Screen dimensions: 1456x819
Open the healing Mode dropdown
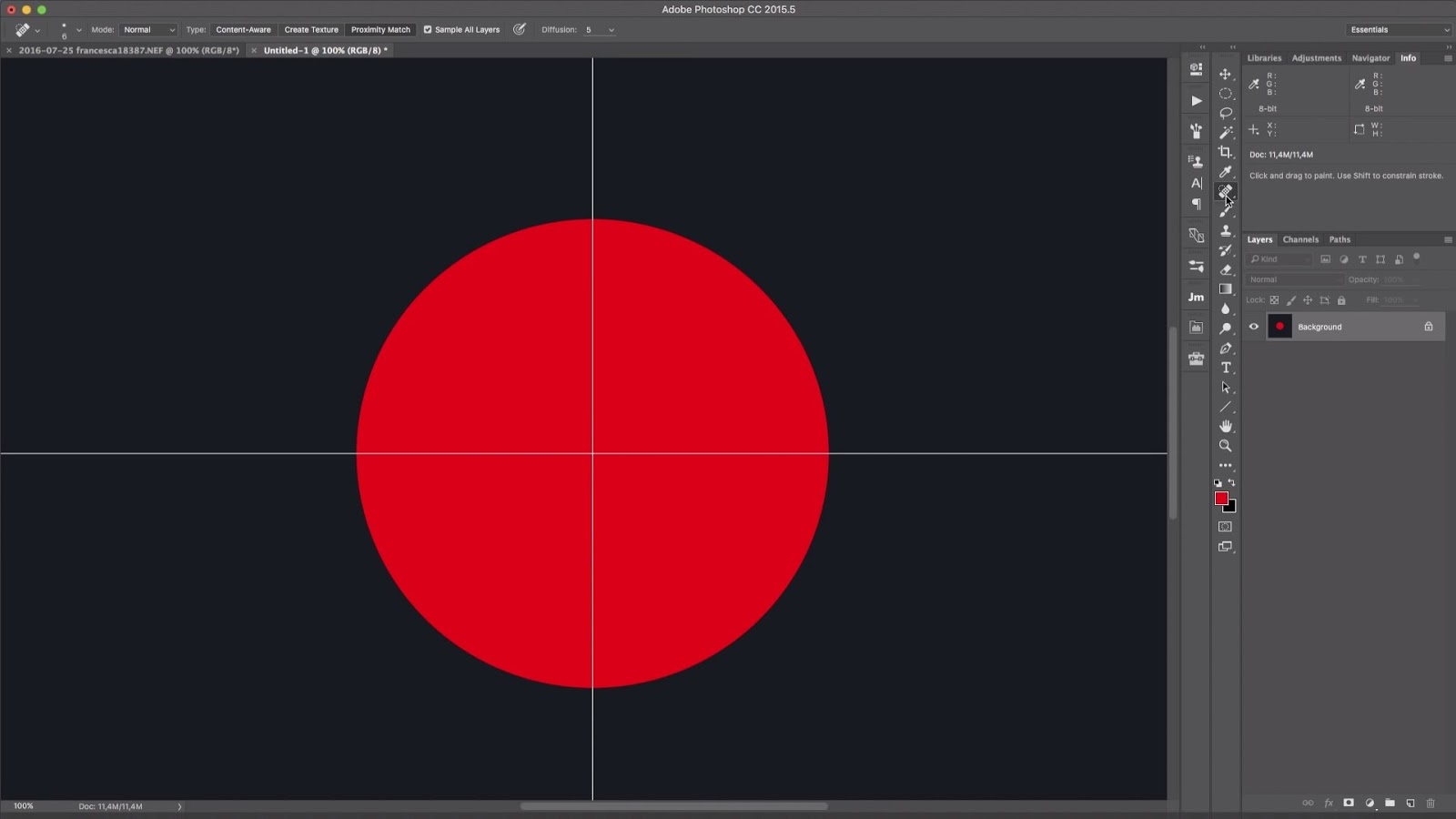[148, 30]
